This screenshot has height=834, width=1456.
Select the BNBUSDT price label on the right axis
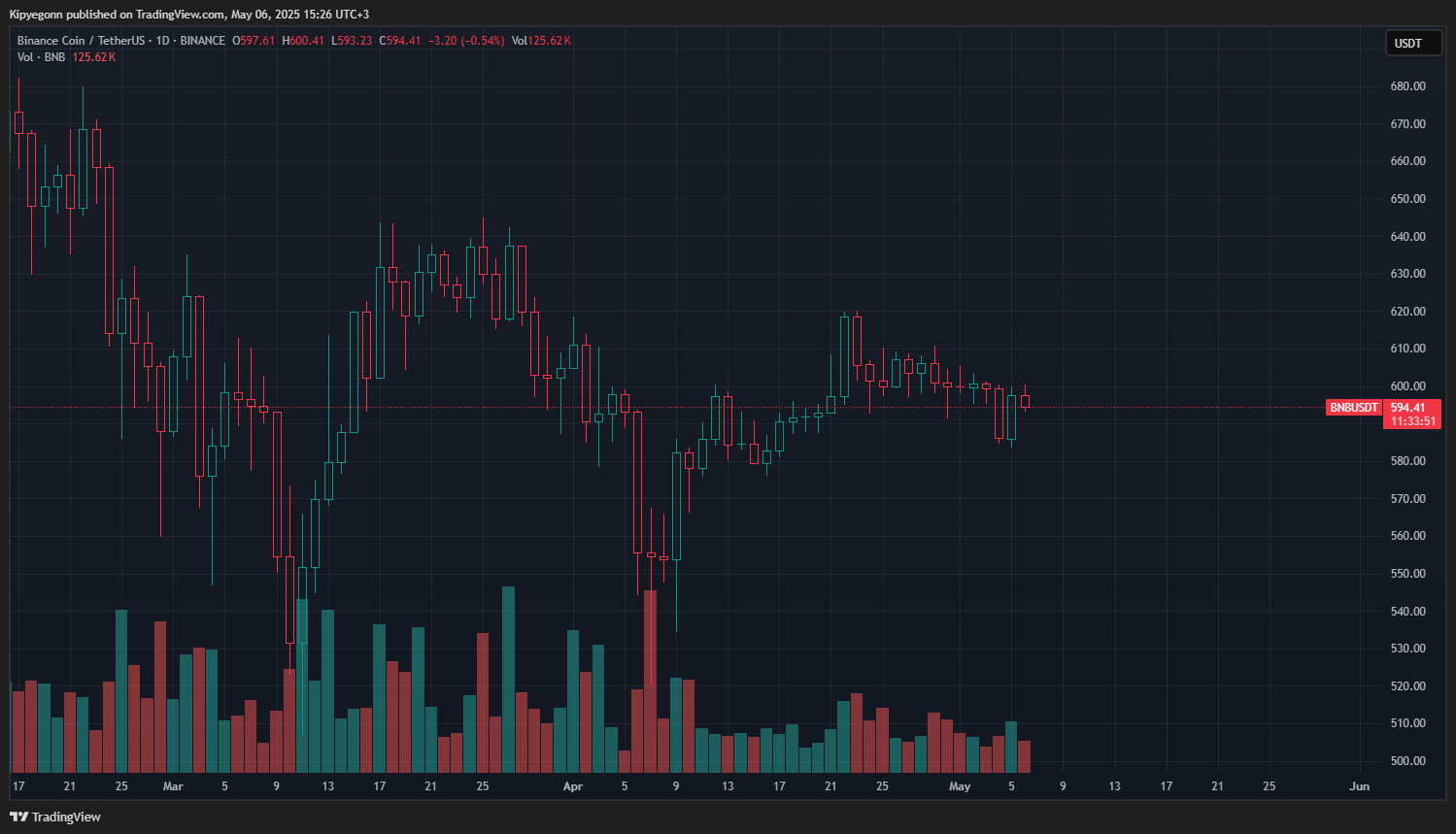(1353, 407)
